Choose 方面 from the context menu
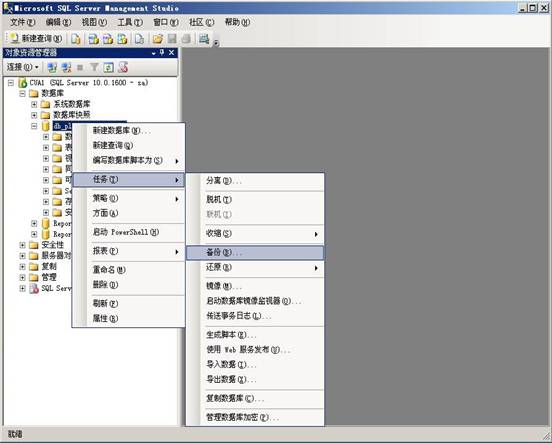This screenshot has width=552, height=443. [128, 213]
